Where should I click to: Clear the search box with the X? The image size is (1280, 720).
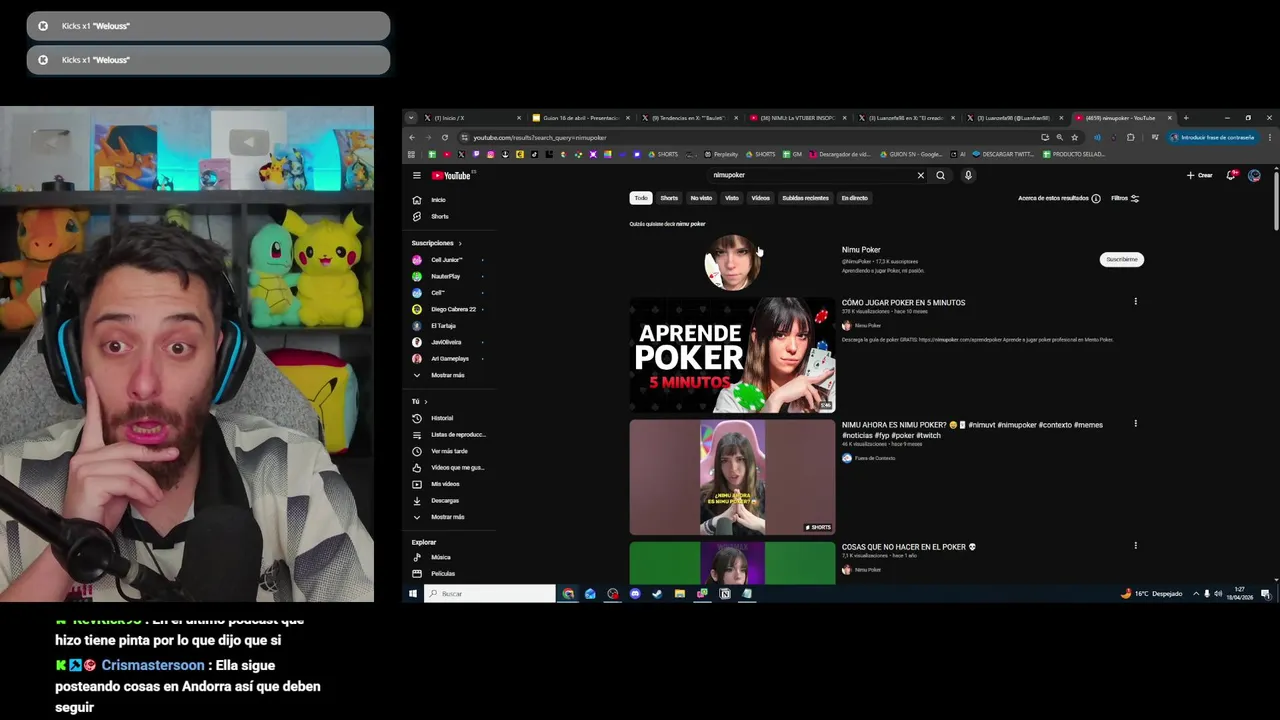pos(921,175)
